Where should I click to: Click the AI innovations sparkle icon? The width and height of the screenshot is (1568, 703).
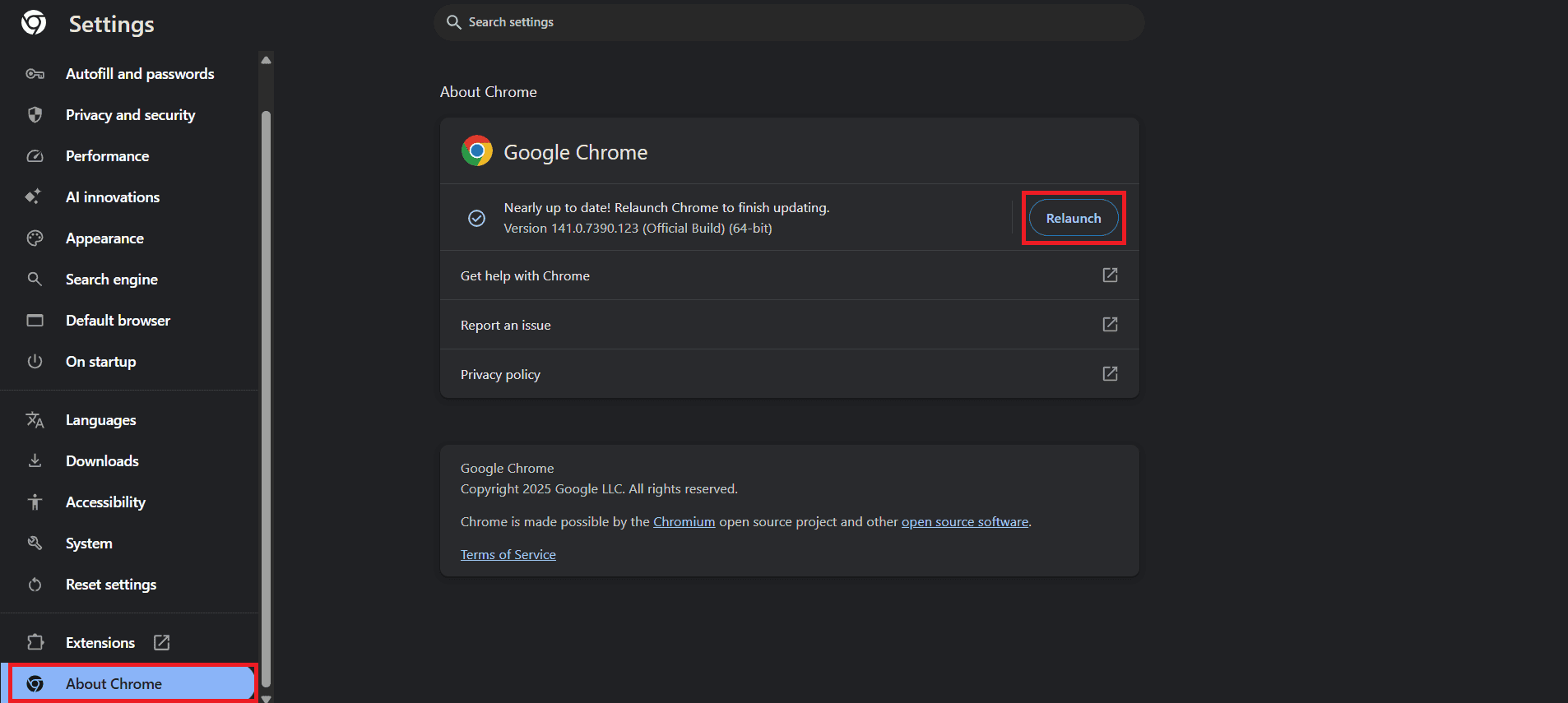coord(33,197)
